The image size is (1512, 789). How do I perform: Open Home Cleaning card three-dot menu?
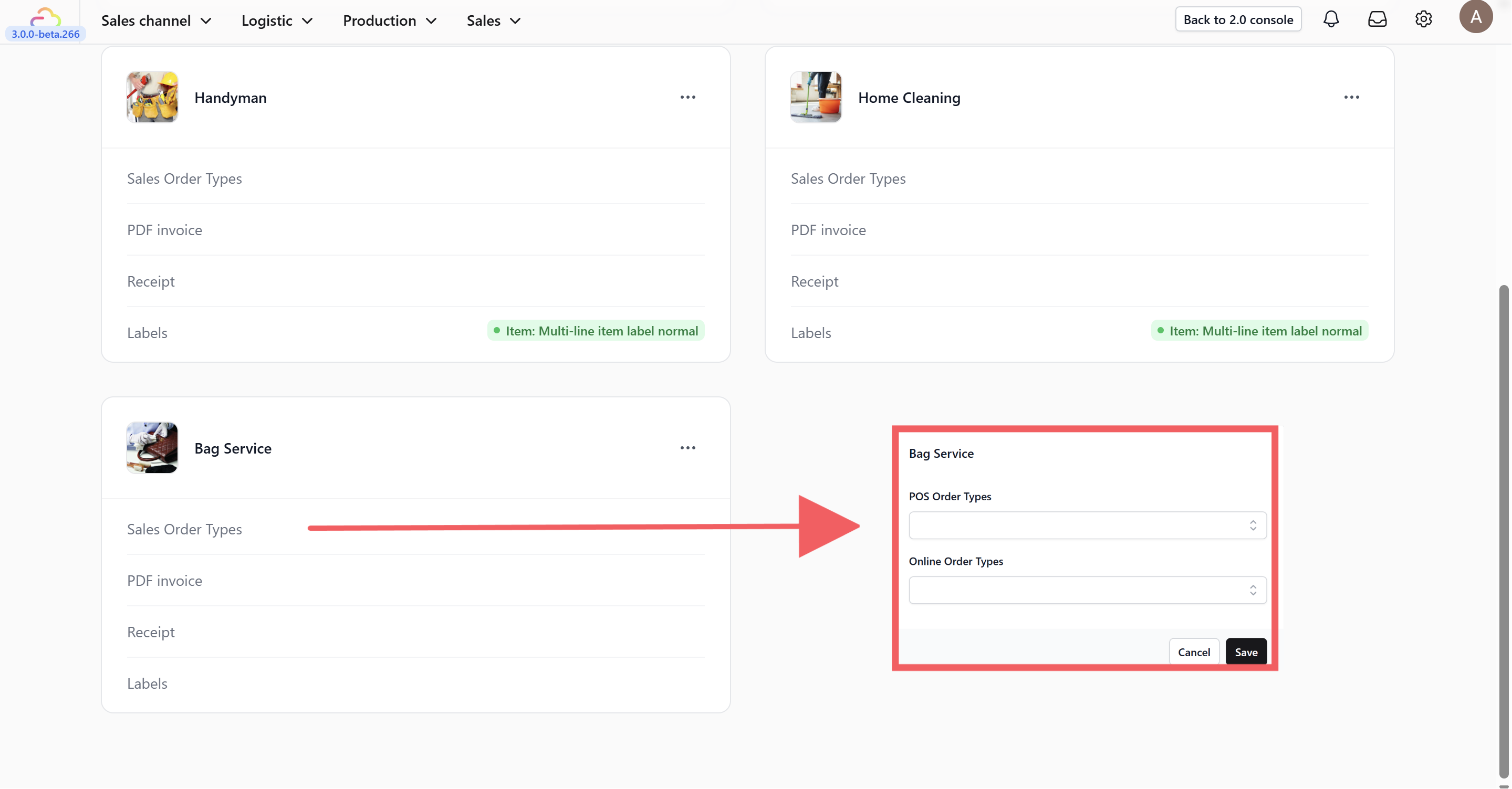point(1351,98)
